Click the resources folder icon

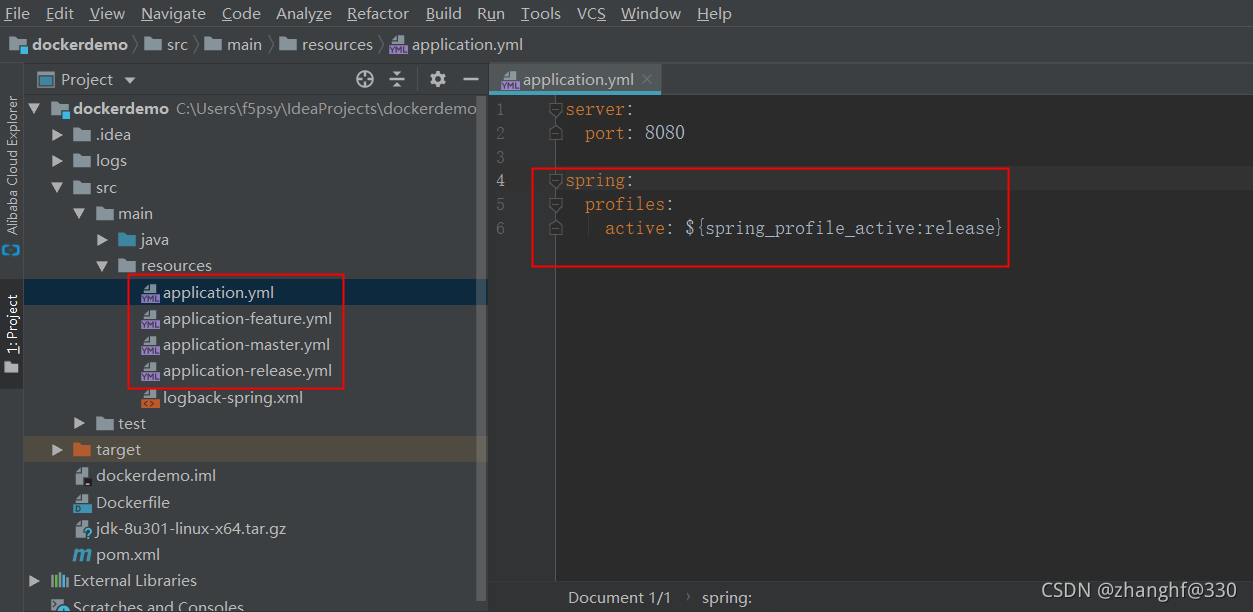click(x=126, y=265)
